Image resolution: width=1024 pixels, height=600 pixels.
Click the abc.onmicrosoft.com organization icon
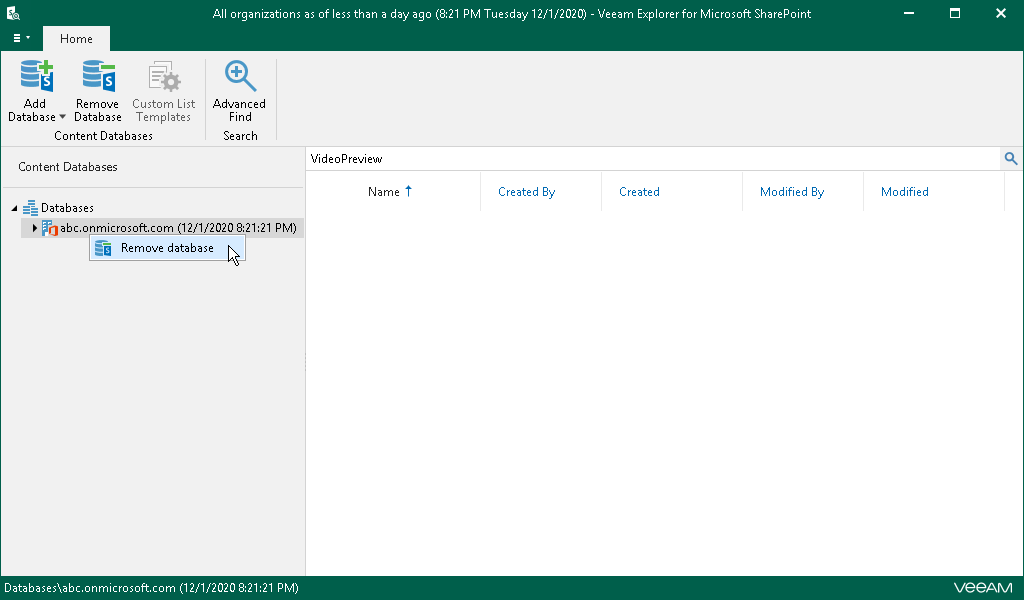pos(50,228)
